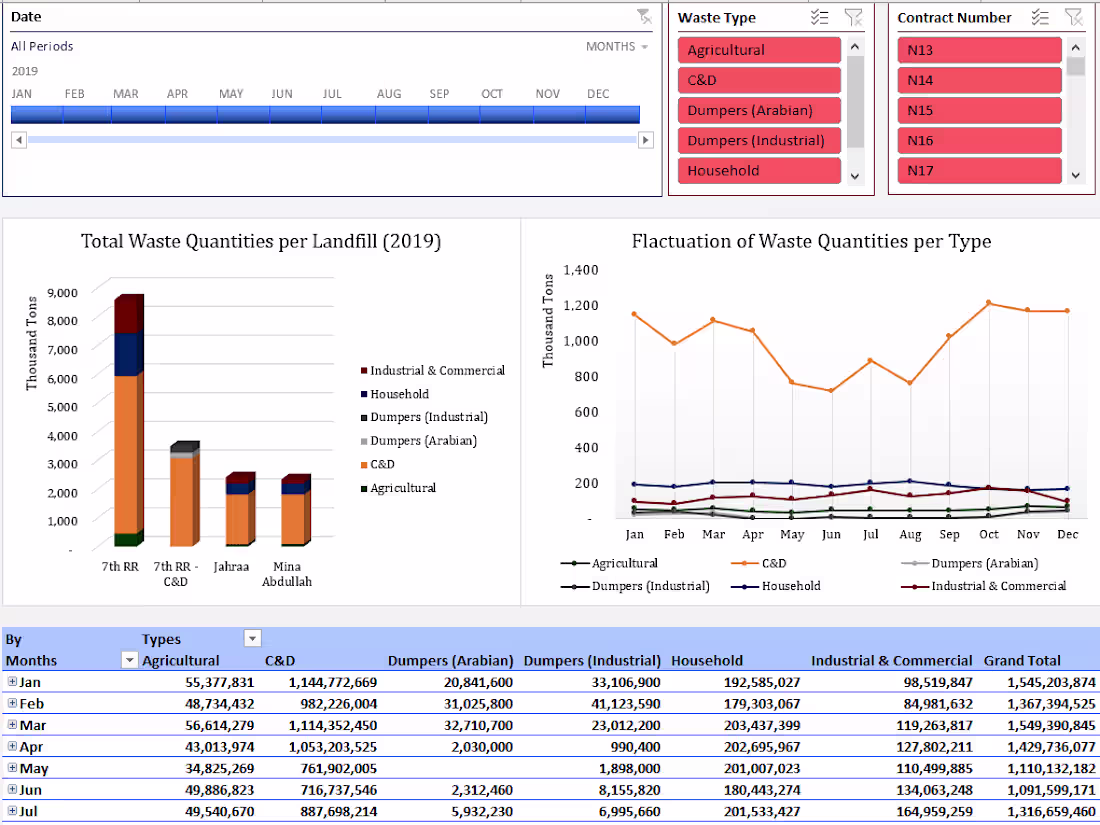1100x825 pixels.
Task: Clear the Waste Type slicer filter
Action: [x=854, y=17]
